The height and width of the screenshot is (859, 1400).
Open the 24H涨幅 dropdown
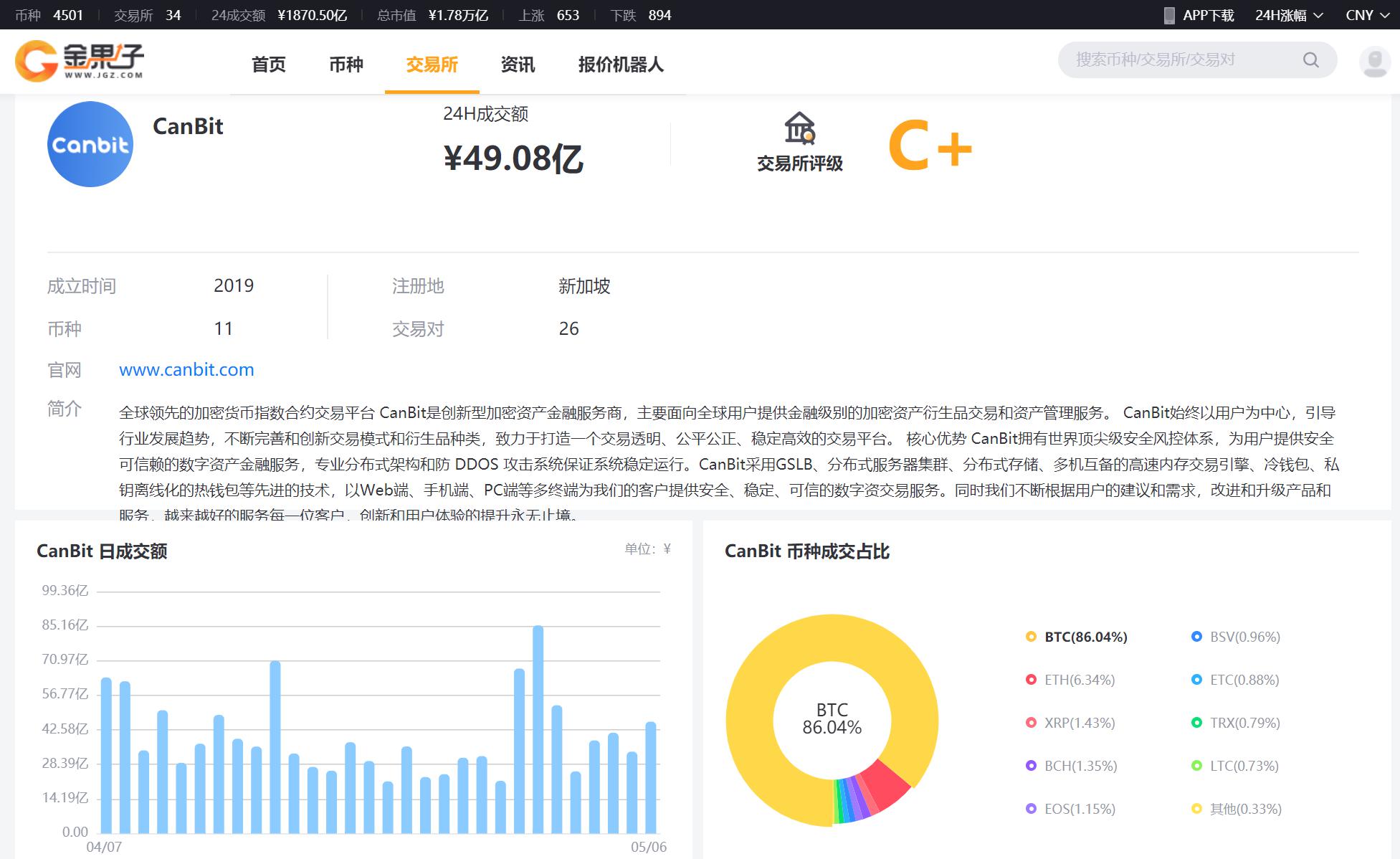tap(1289, 15)
